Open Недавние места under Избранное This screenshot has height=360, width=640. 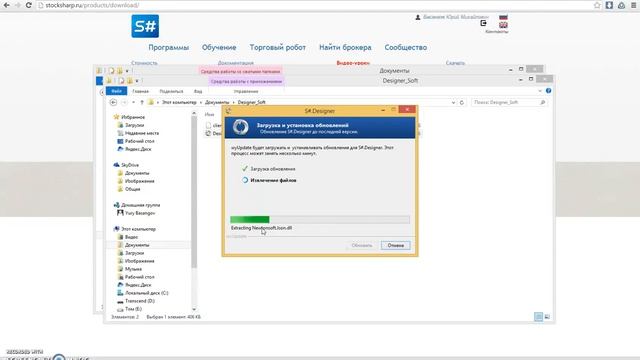tap(142, 133)
